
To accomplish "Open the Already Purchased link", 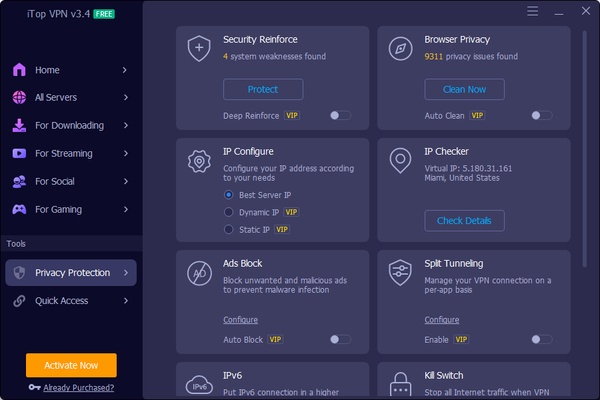I will pyautogui.click(x=78, y=388).
